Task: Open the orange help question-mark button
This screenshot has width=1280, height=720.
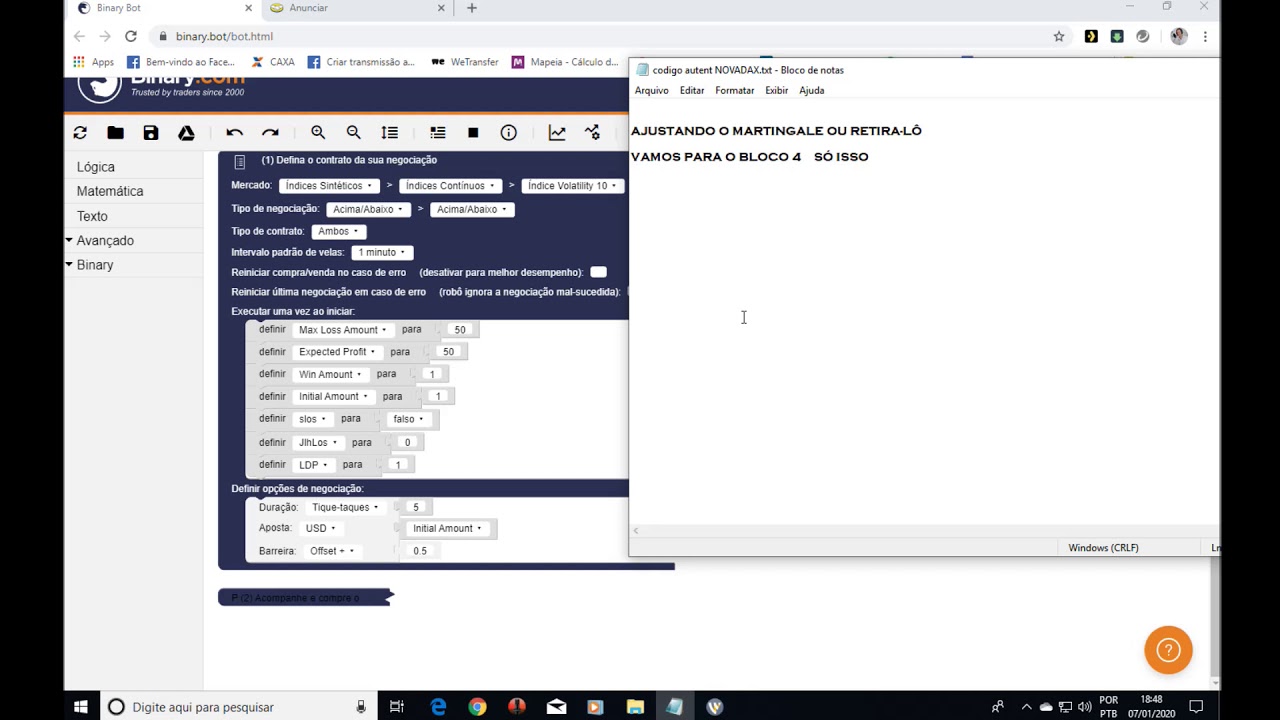Action: point(1168,651)
